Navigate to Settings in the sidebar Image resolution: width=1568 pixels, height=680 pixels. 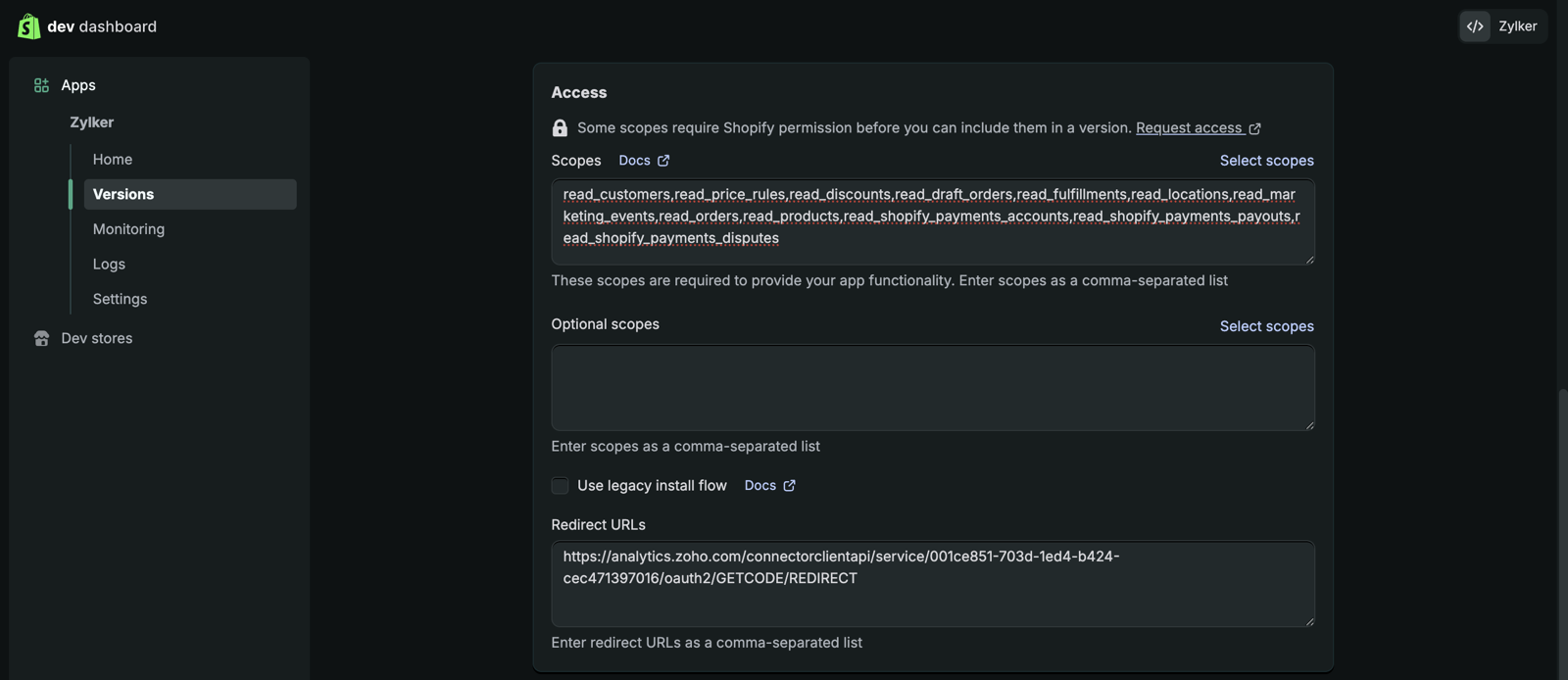(120, 299)
